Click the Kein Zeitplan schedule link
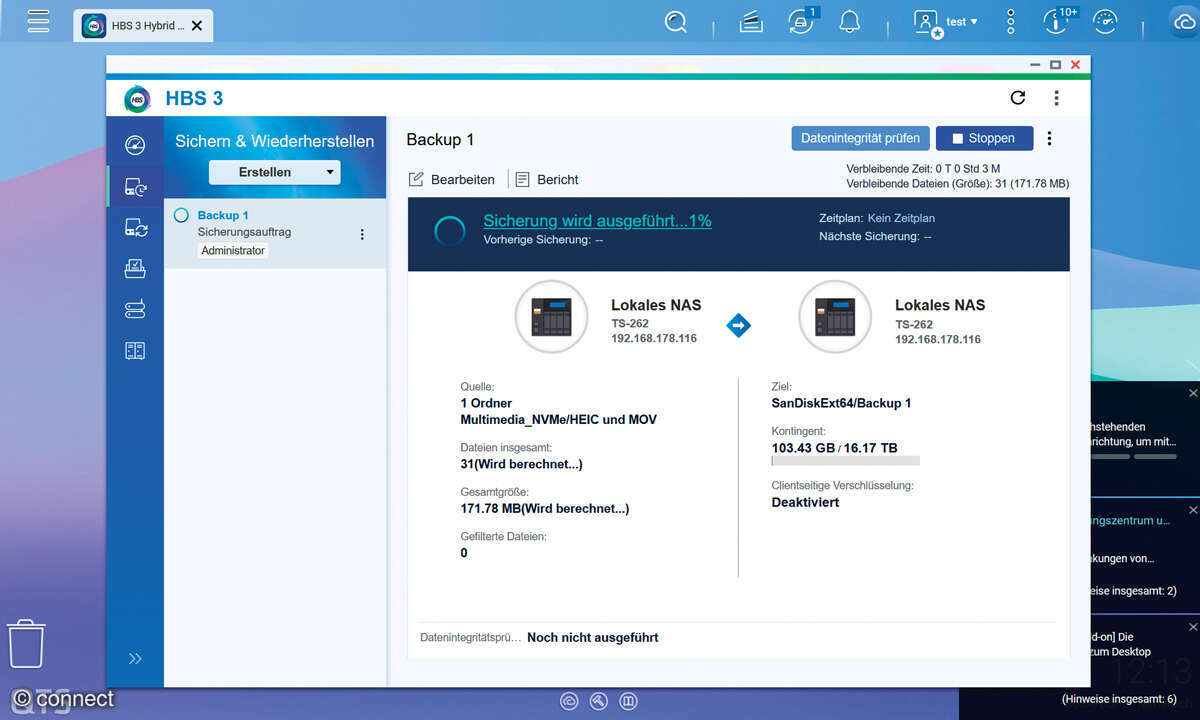Viewport: 1200px width, 720px height. [901, 218]
